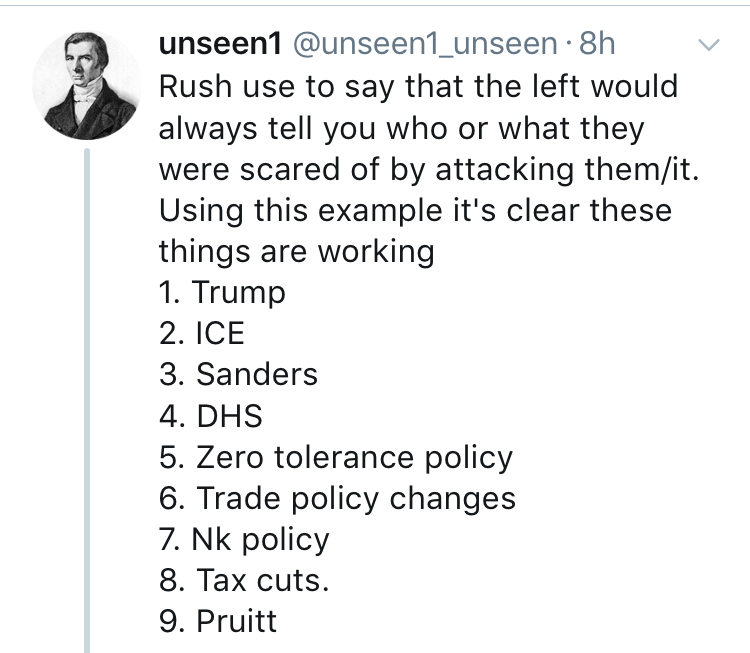Click the tweet's first line about Rush
Image resolution: width=750 pixels, height=653 pixels.
[x=418, y=86]
